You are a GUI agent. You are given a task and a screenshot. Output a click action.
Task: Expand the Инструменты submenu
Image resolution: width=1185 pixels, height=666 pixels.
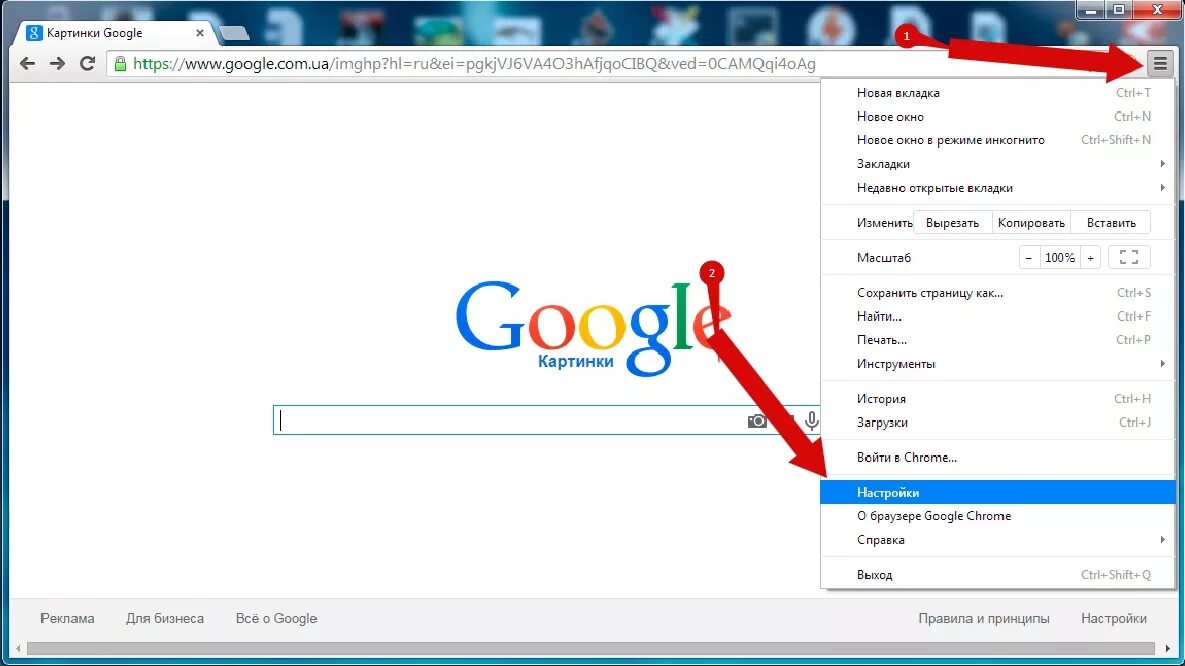point(998,364)
